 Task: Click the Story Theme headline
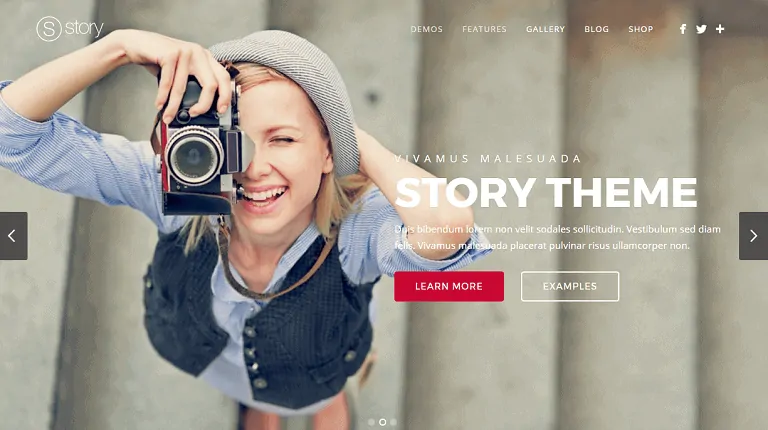pos(546,192)
